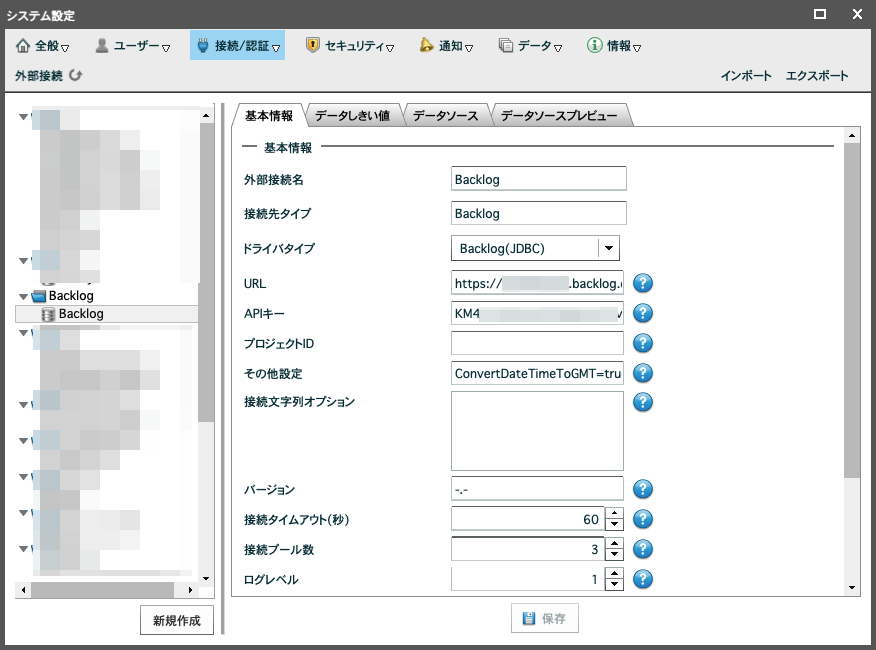Screen dimensions: 876x650
Task: Click the 新規作成 button
Action: (177, 620)
